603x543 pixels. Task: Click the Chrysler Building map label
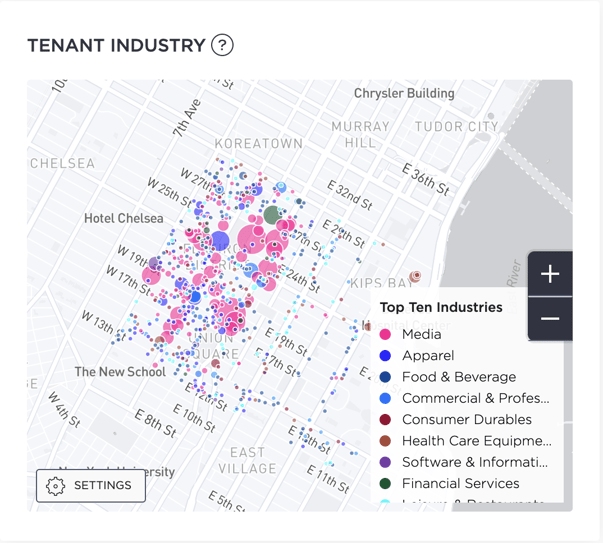click(404, 93)
